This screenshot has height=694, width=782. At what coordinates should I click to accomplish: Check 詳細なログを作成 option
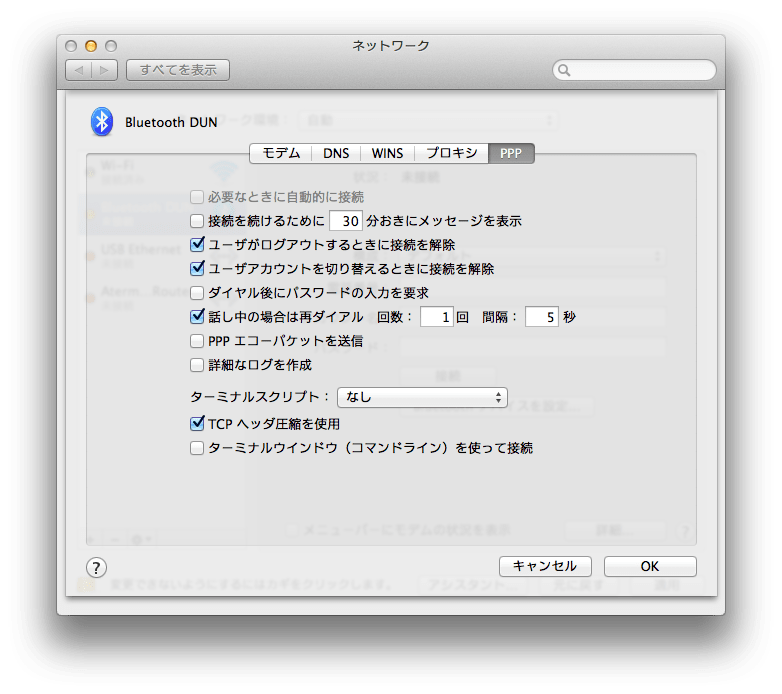pyautogui.click(x=197, y=365)
